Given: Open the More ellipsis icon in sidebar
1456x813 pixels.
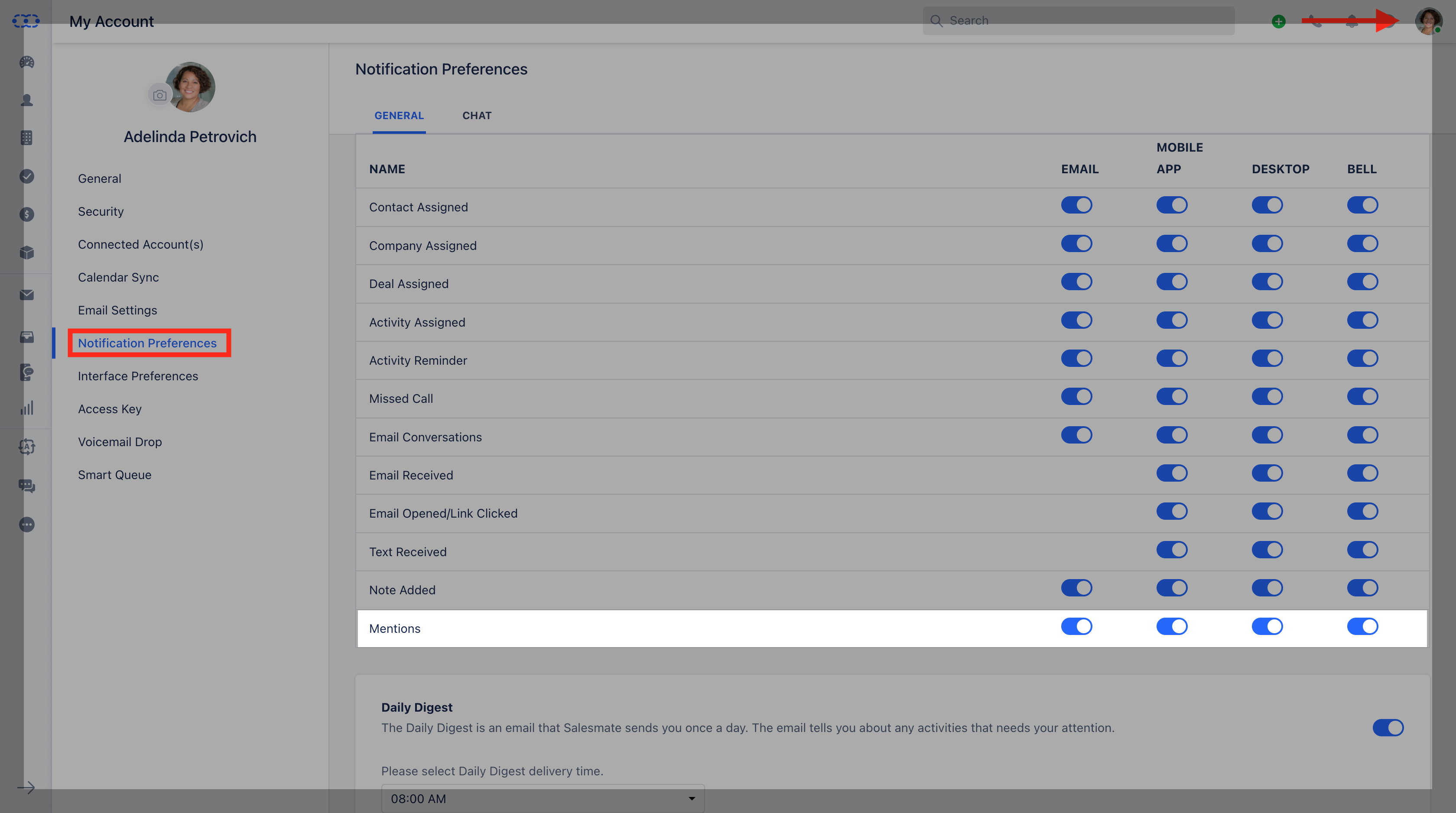Looking at the screenshot, I should tap(26, 525).
